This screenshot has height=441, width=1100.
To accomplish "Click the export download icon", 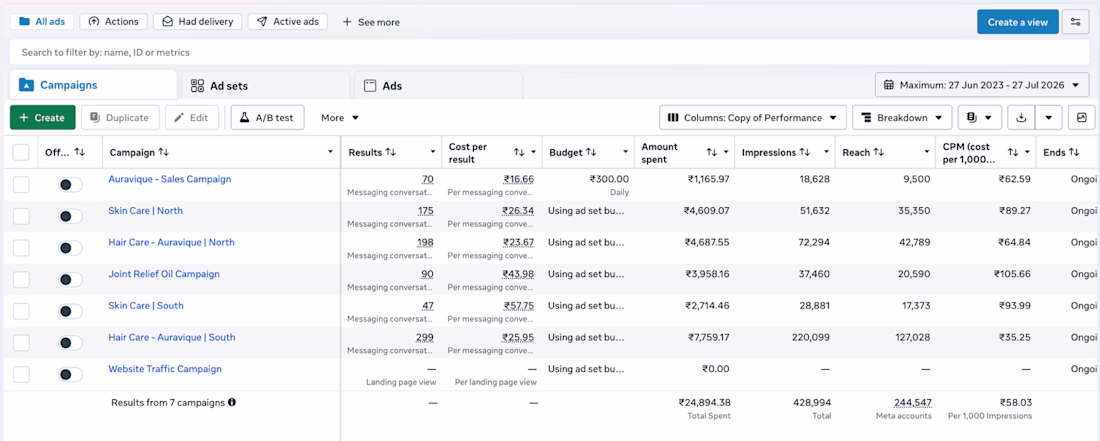I will [x=1021, y=118].
